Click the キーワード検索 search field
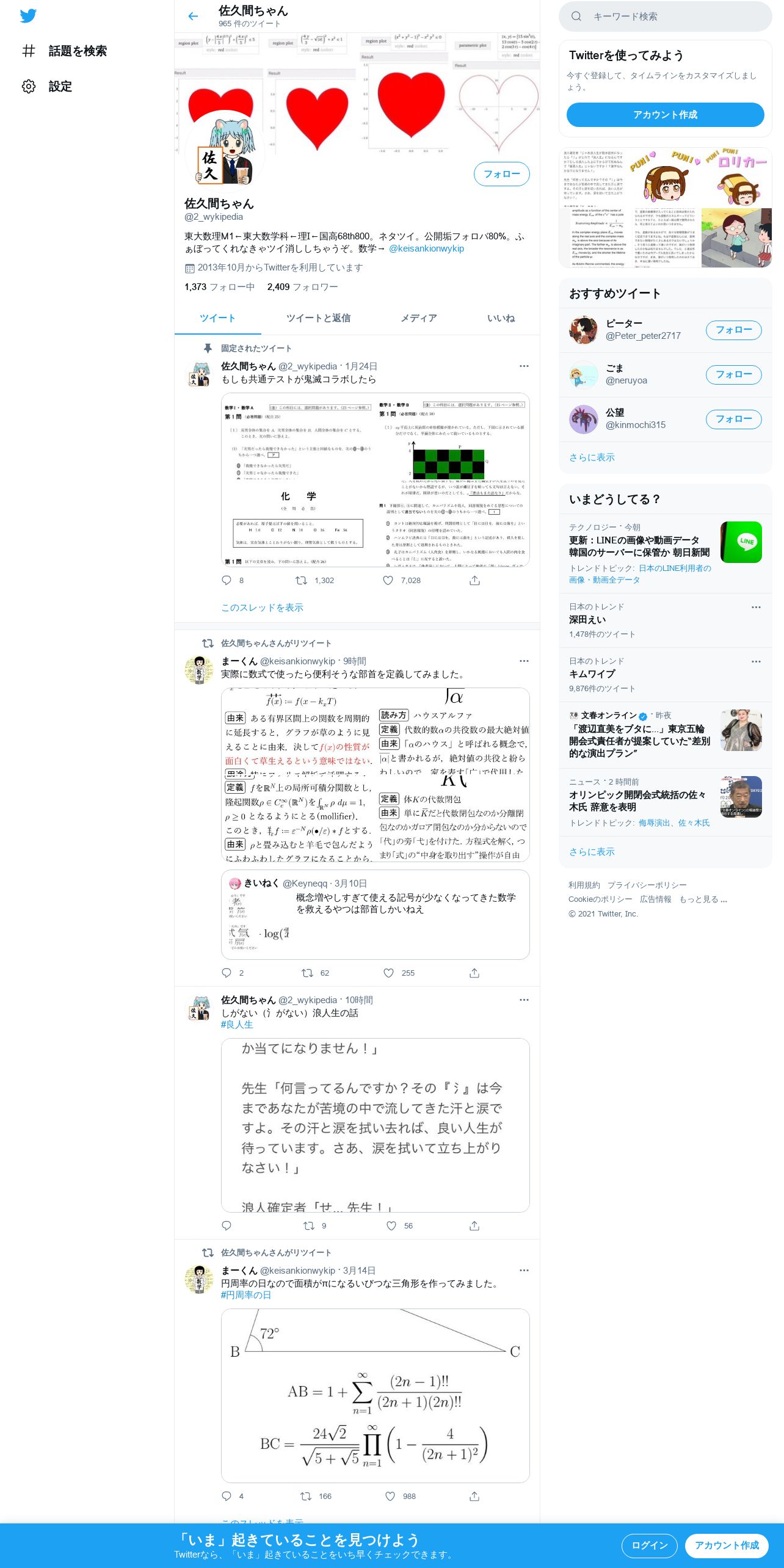Image resolution: width=784 pixels, height=1568 pixels. (666, 16)
